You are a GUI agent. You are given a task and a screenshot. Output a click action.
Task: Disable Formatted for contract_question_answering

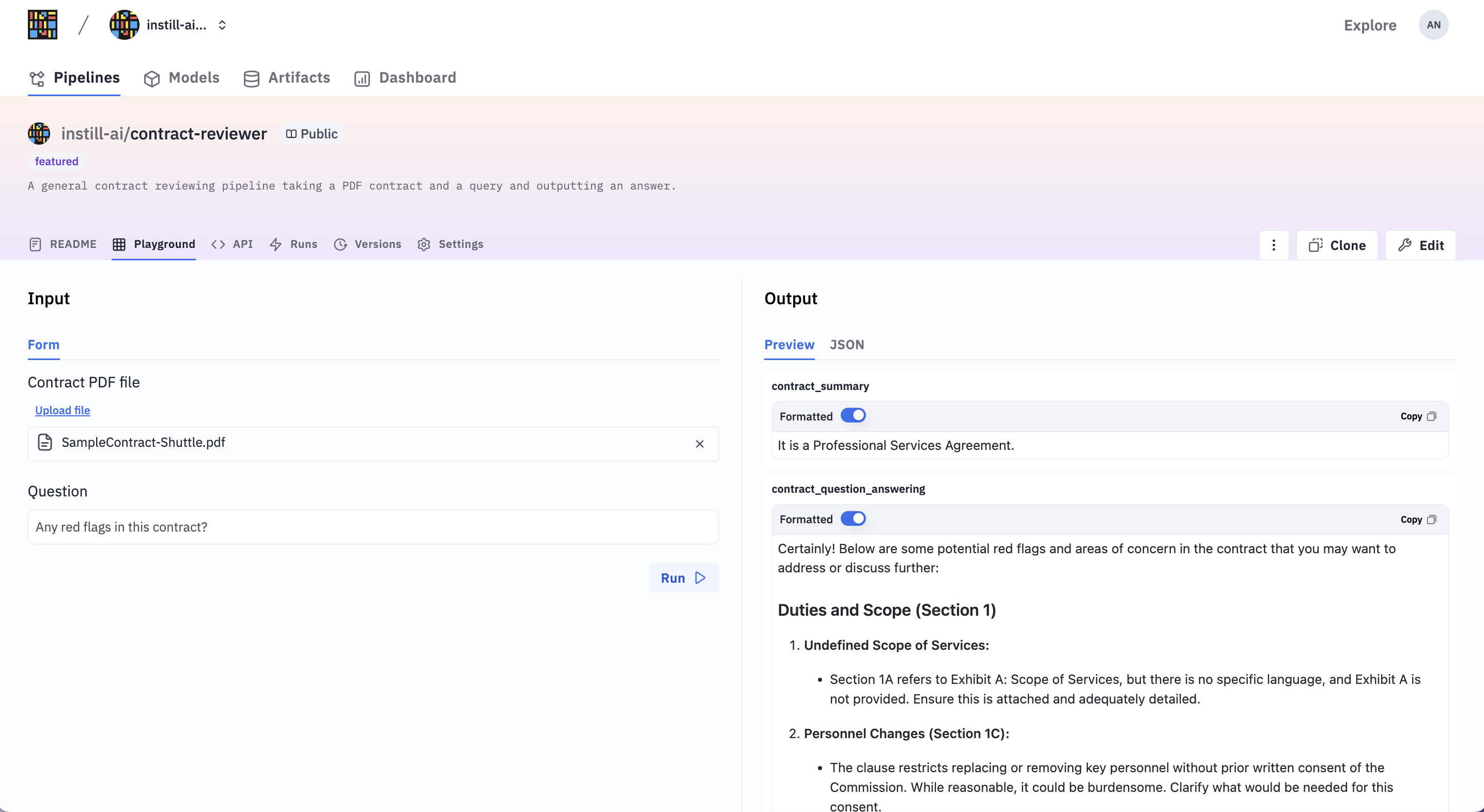853,519
